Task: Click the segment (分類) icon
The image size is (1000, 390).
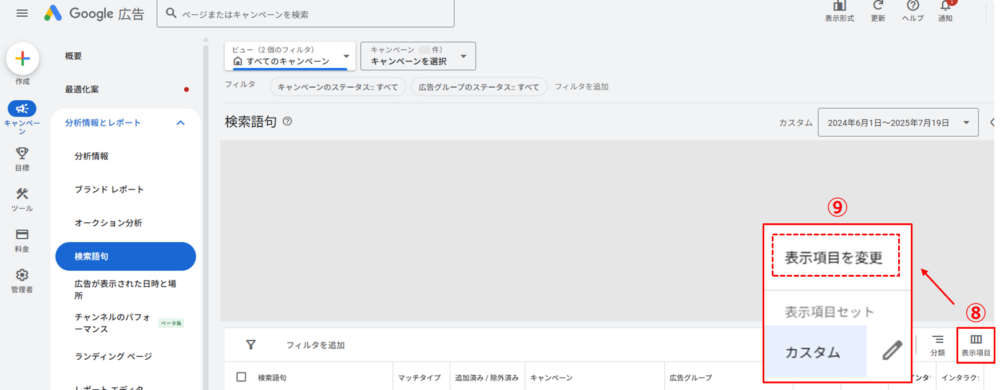Action: [x=938, y=344]
